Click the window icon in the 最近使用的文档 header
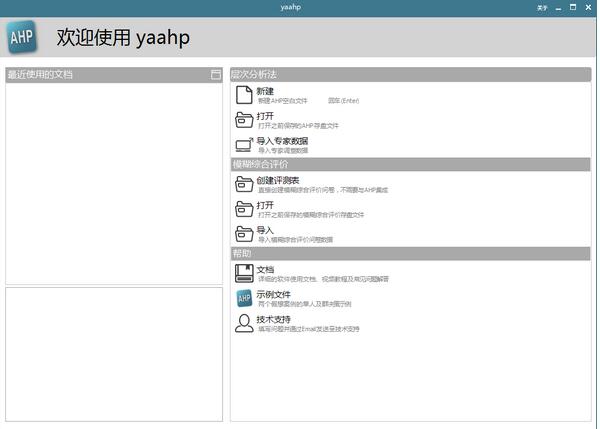This screenshot has height=429, width=600. (x=216, y=75)
